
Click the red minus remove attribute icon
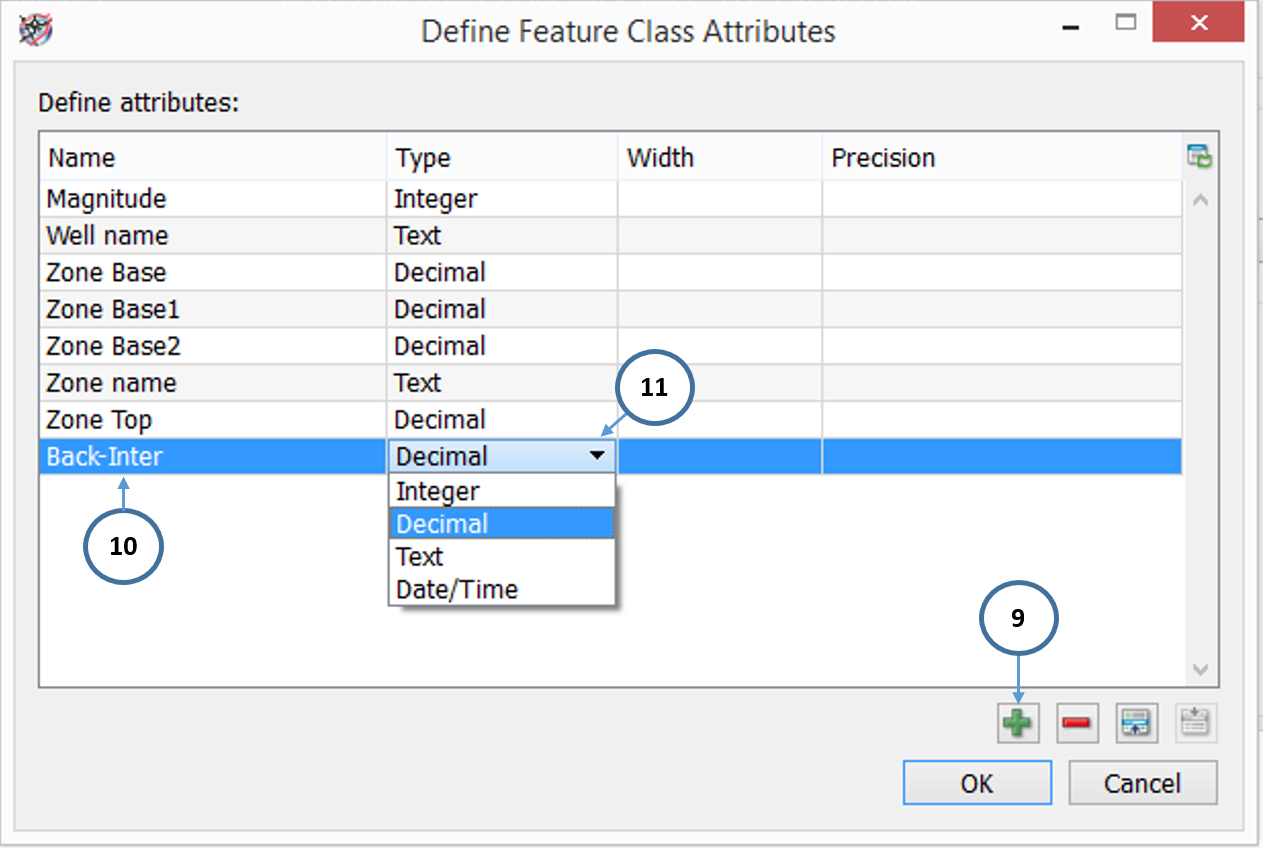click(1077, 722)
